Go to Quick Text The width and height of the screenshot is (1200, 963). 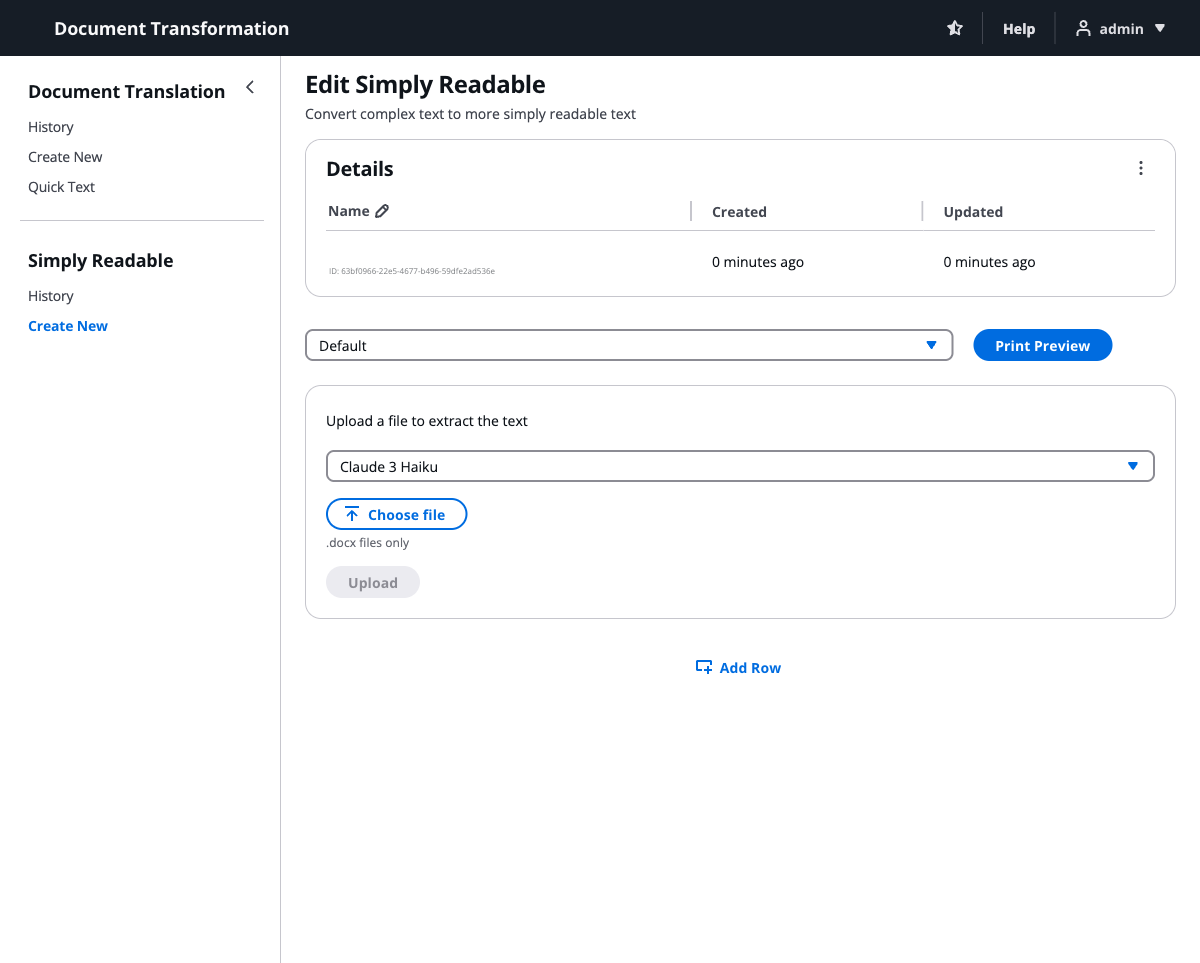pos(61,187)
